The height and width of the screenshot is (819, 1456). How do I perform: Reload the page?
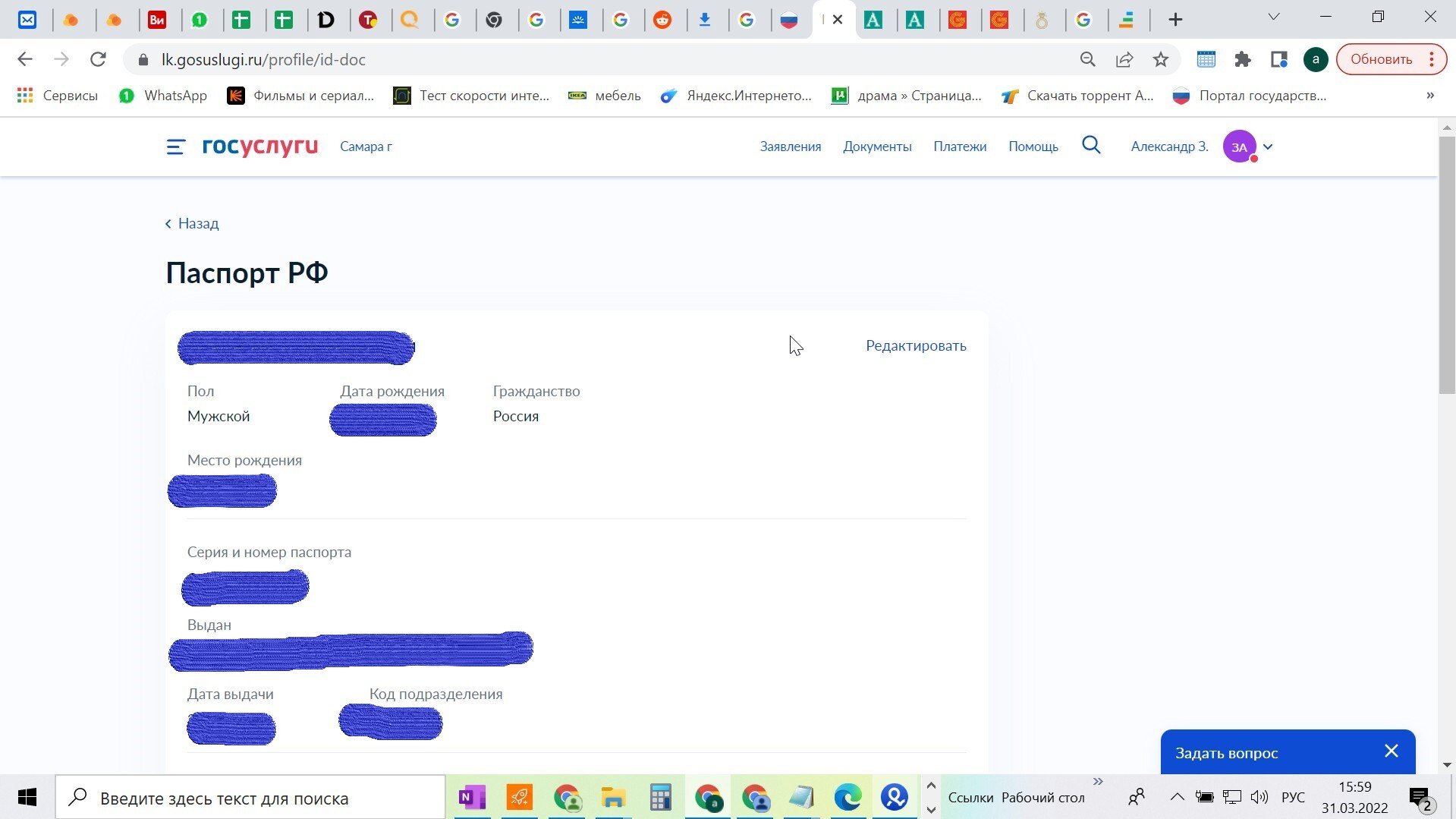click(x=98, y=59)
